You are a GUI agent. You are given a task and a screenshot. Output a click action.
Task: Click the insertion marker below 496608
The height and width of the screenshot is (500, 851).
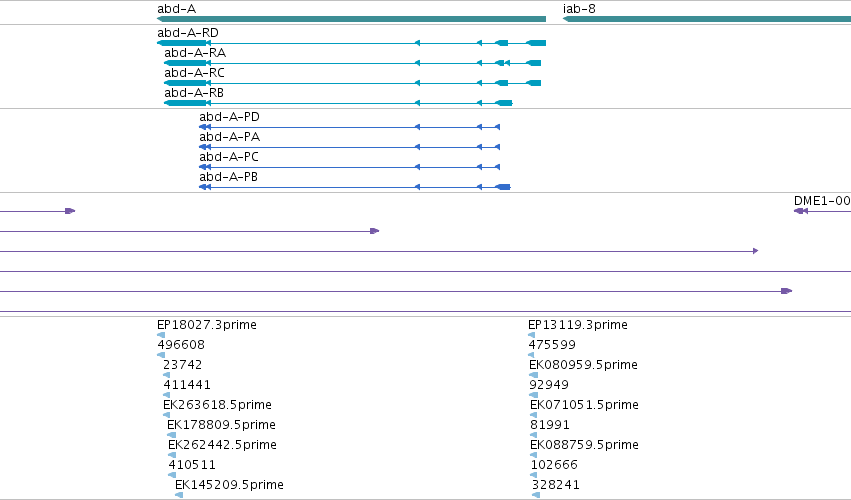click(161, 355)
